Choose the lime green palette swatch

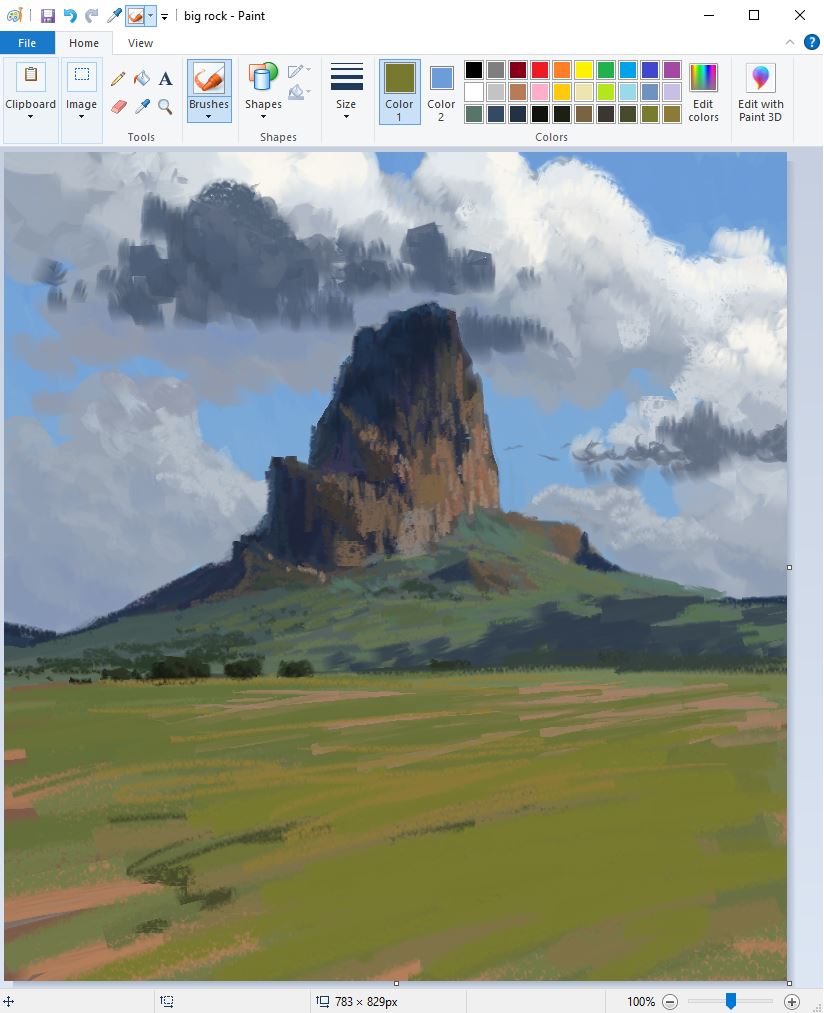[x=606, y=92]
